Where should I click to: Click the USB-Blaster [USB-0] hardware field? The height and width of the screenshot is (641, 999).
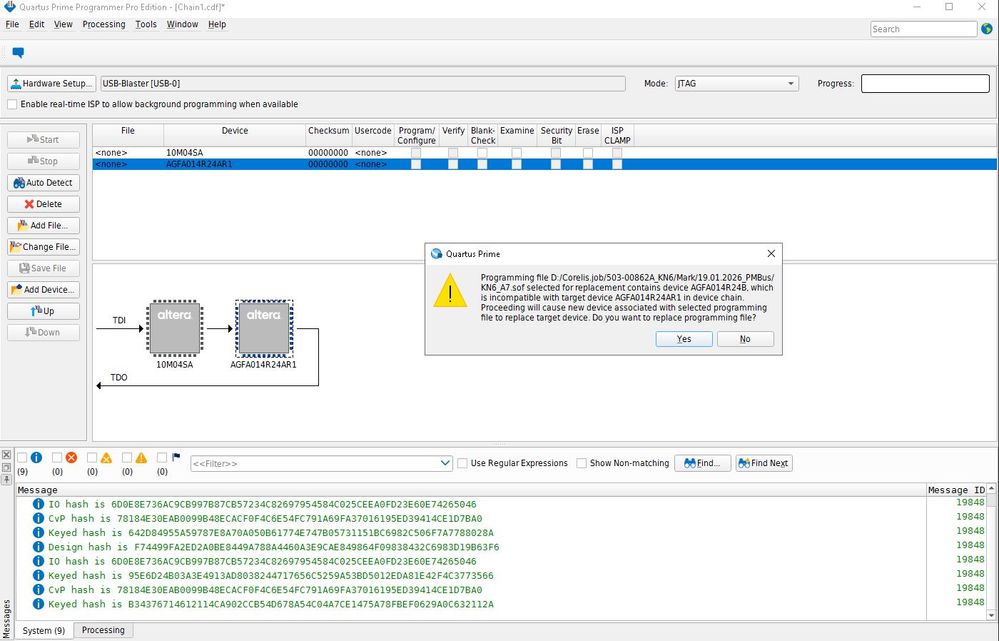[x=363, y=83]
